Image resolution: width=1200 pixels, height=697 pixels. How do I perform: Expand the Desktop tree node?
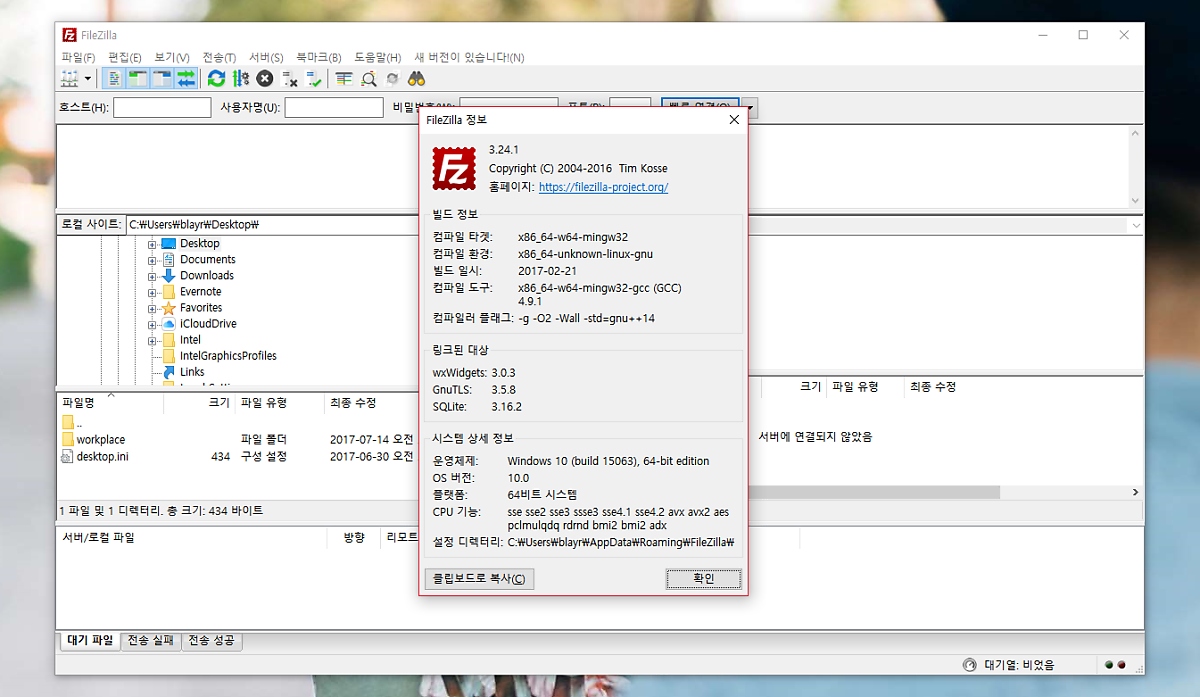[152, 244]
